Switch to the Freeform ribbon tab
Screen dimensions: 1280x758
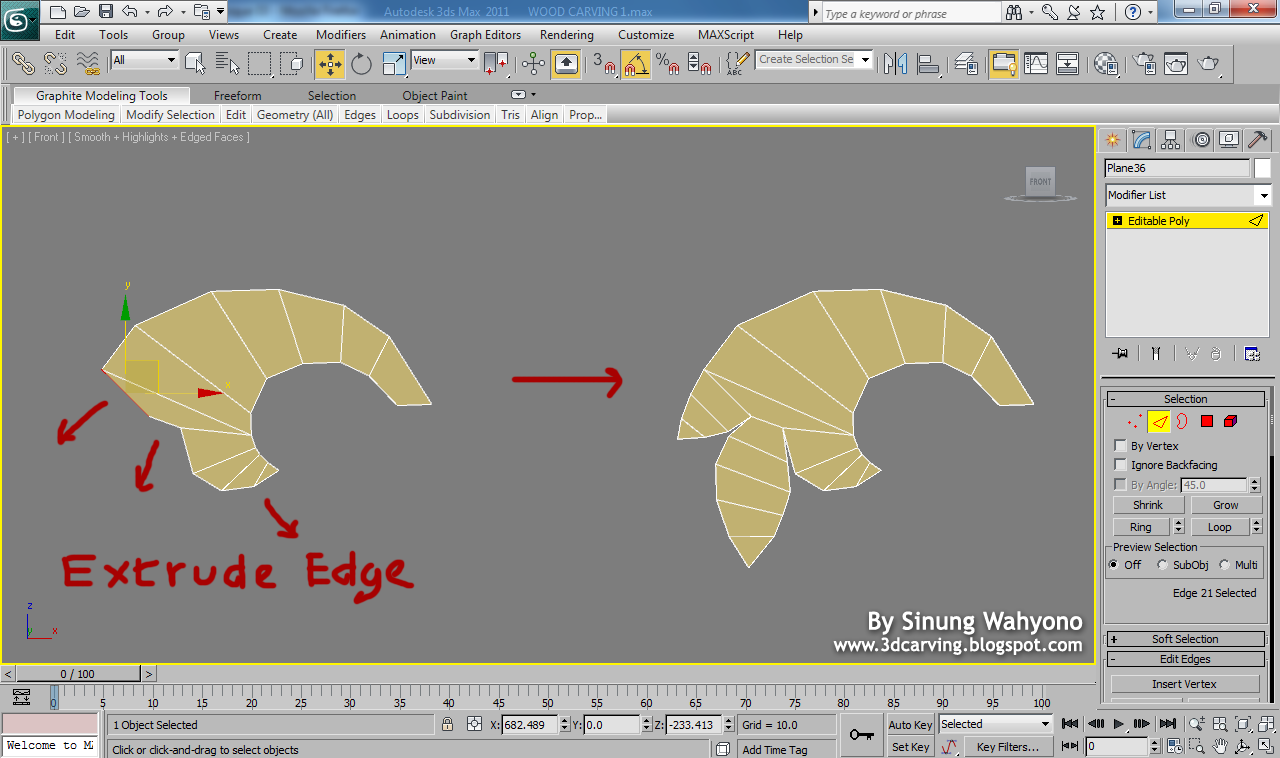(237, 95)
